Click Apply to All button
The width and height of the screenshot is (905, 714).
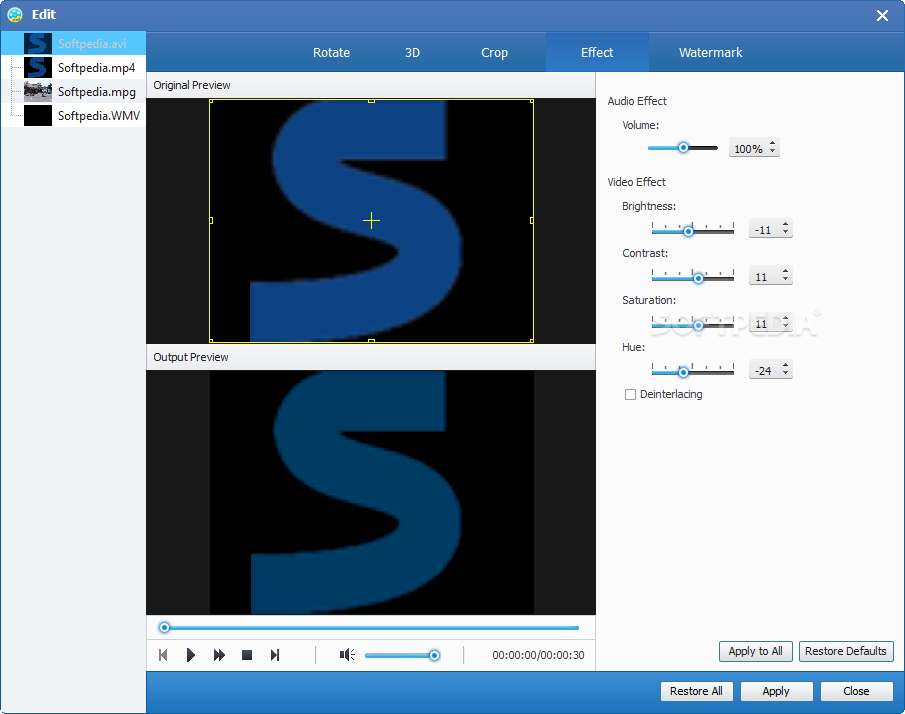[756, 651]
